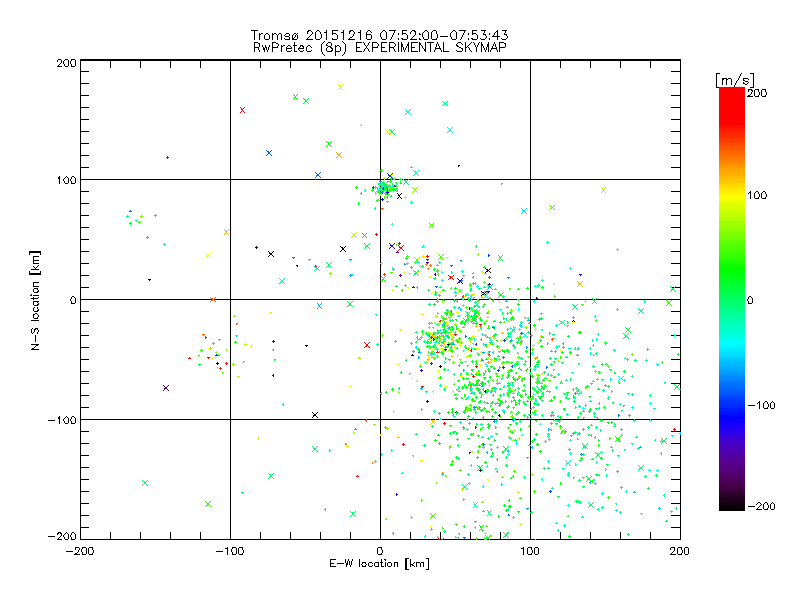
Task: Click the colorbar tick label '-100'
Action: [761, 406]
